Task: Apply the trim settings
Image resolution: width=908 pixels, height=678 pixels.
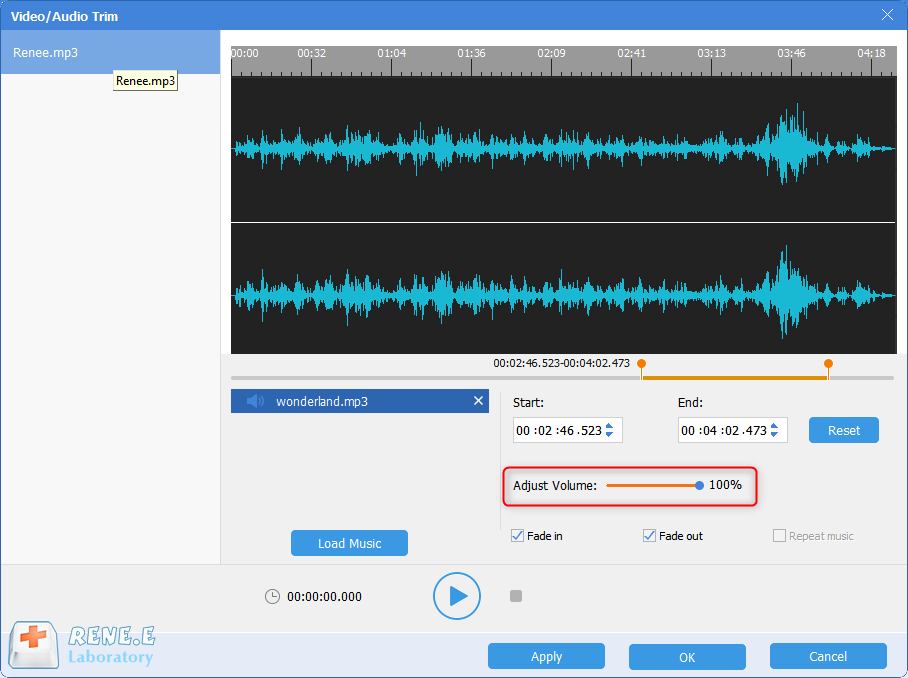Action: coord(546,657)
